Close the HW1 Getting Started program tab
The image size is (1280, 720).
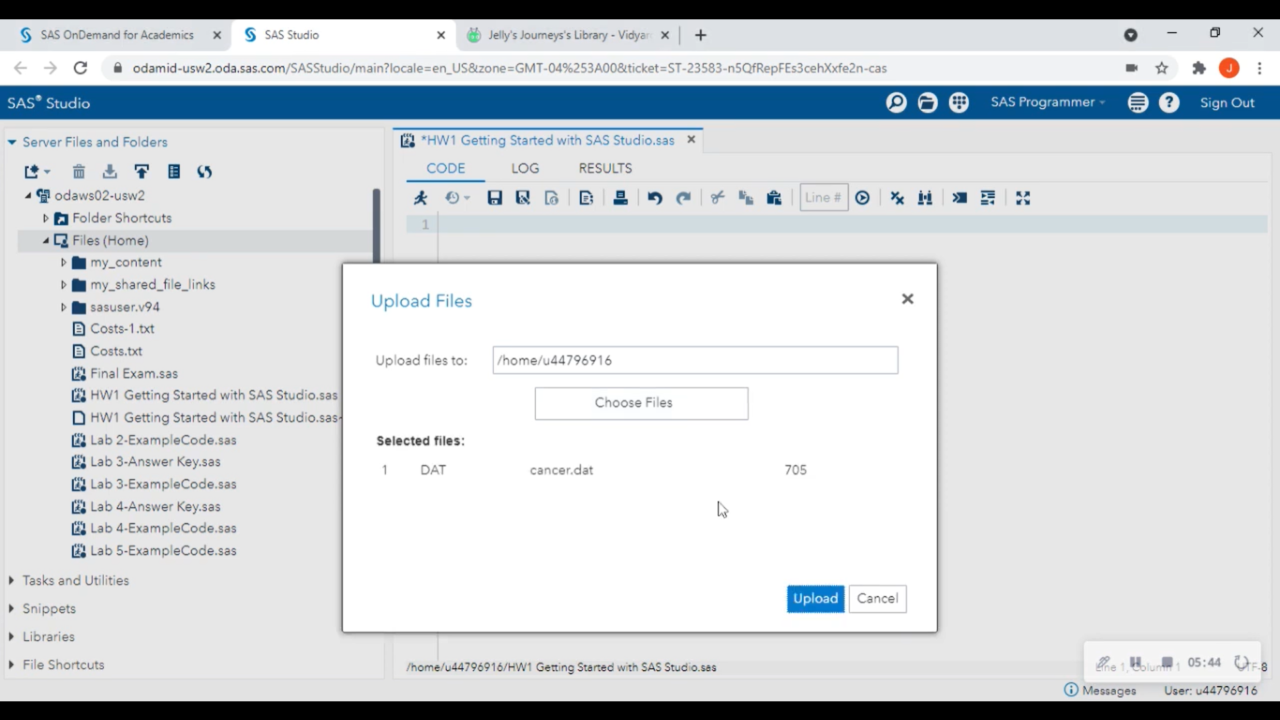tap(690, 140)
